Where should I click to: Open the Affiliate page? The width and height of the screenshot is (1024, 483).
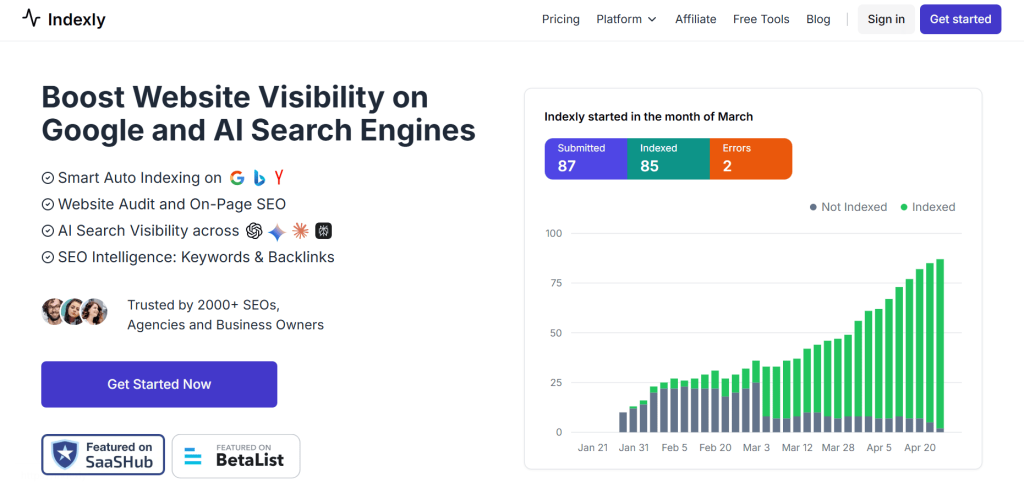695,19
